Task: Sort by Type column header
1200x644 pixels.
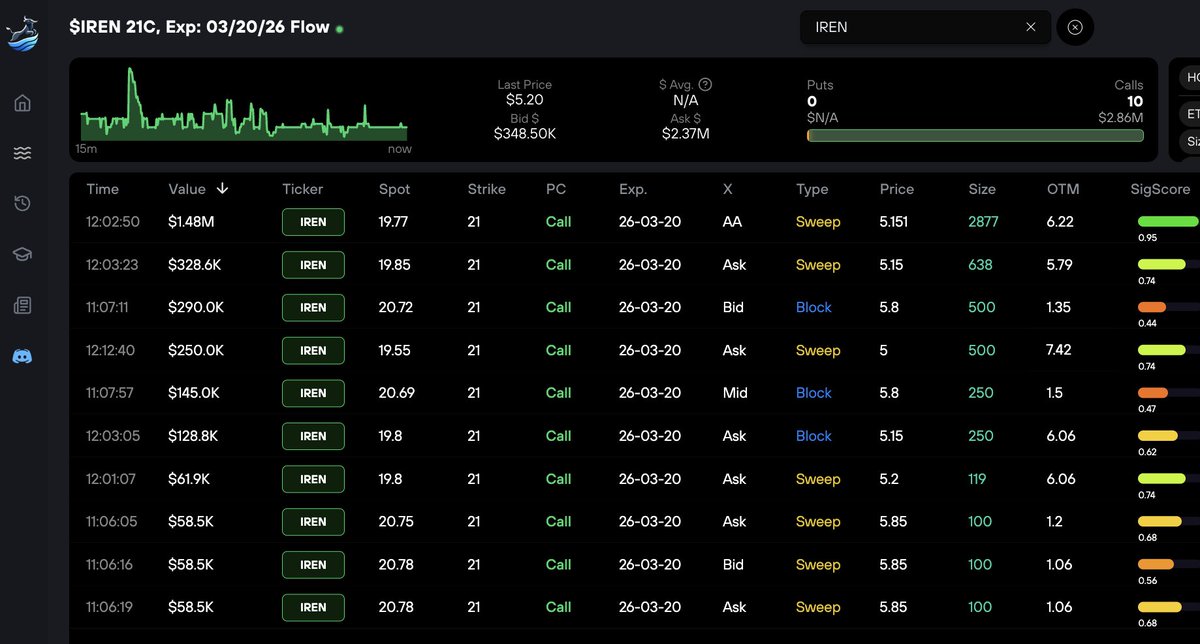Action: 812,189
